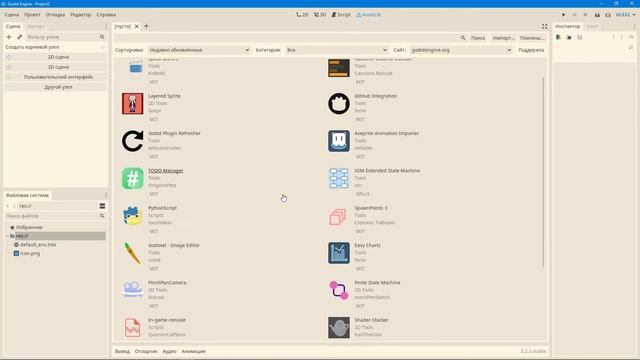The image size is (640, 360).
Task: Create a 2D сцена root node
Action: pos(56,57)
